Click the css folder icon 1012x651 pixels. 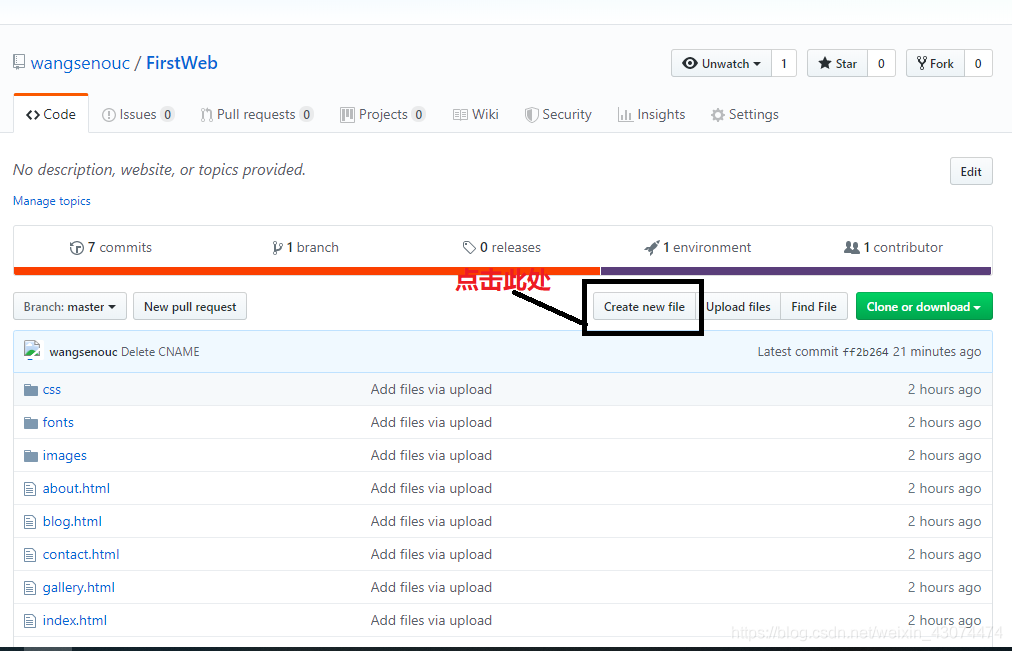click(30, 390)
